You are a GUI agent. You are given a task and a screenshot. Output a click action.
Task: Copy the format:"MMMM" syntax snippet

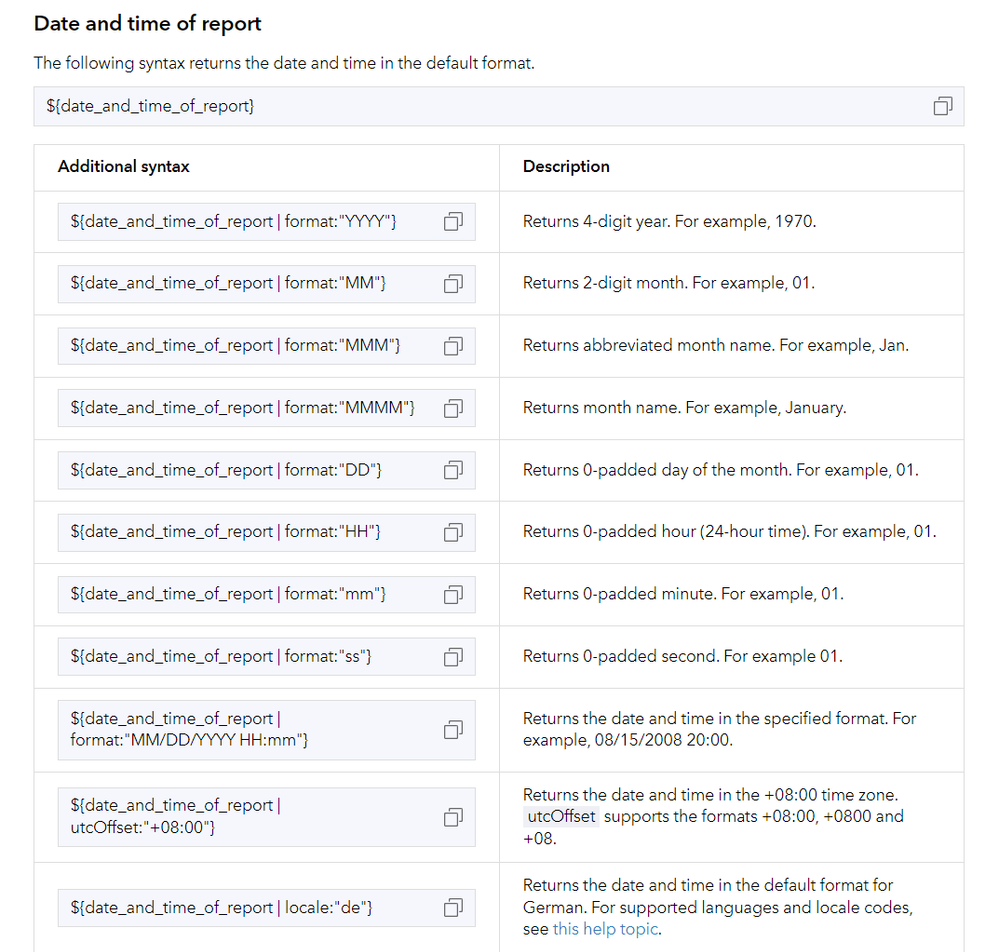pos(453,408)
